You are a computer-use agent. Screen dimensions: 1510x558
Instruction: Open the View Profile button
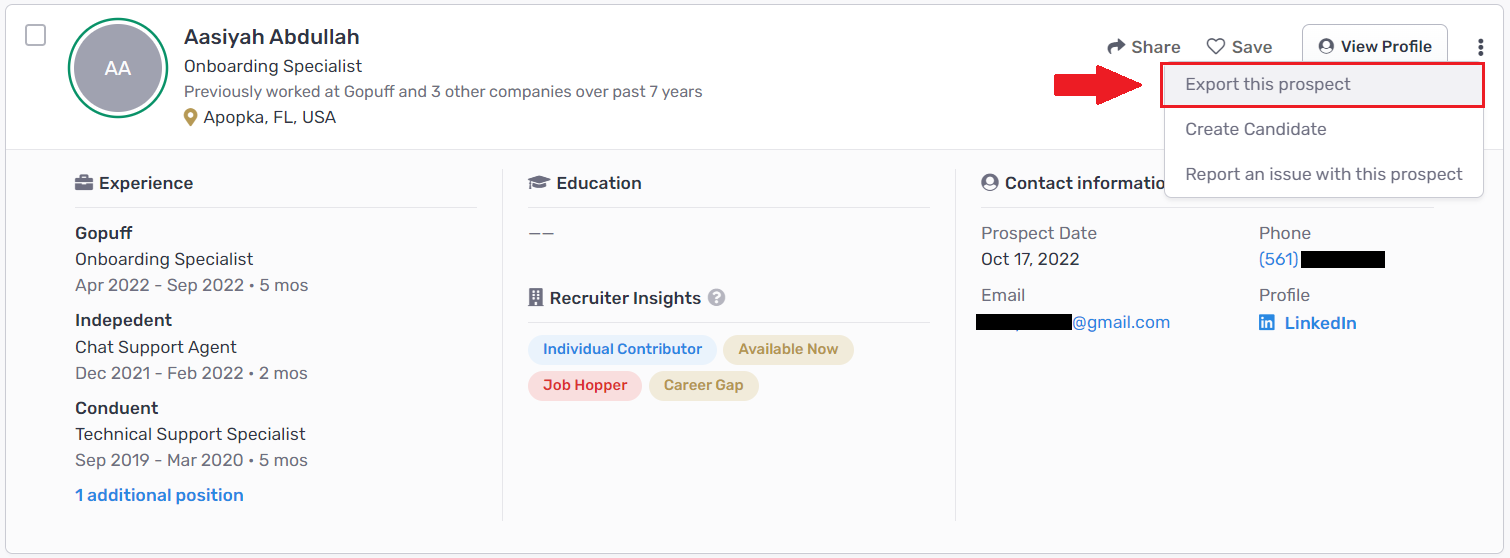click(1375, 46)
